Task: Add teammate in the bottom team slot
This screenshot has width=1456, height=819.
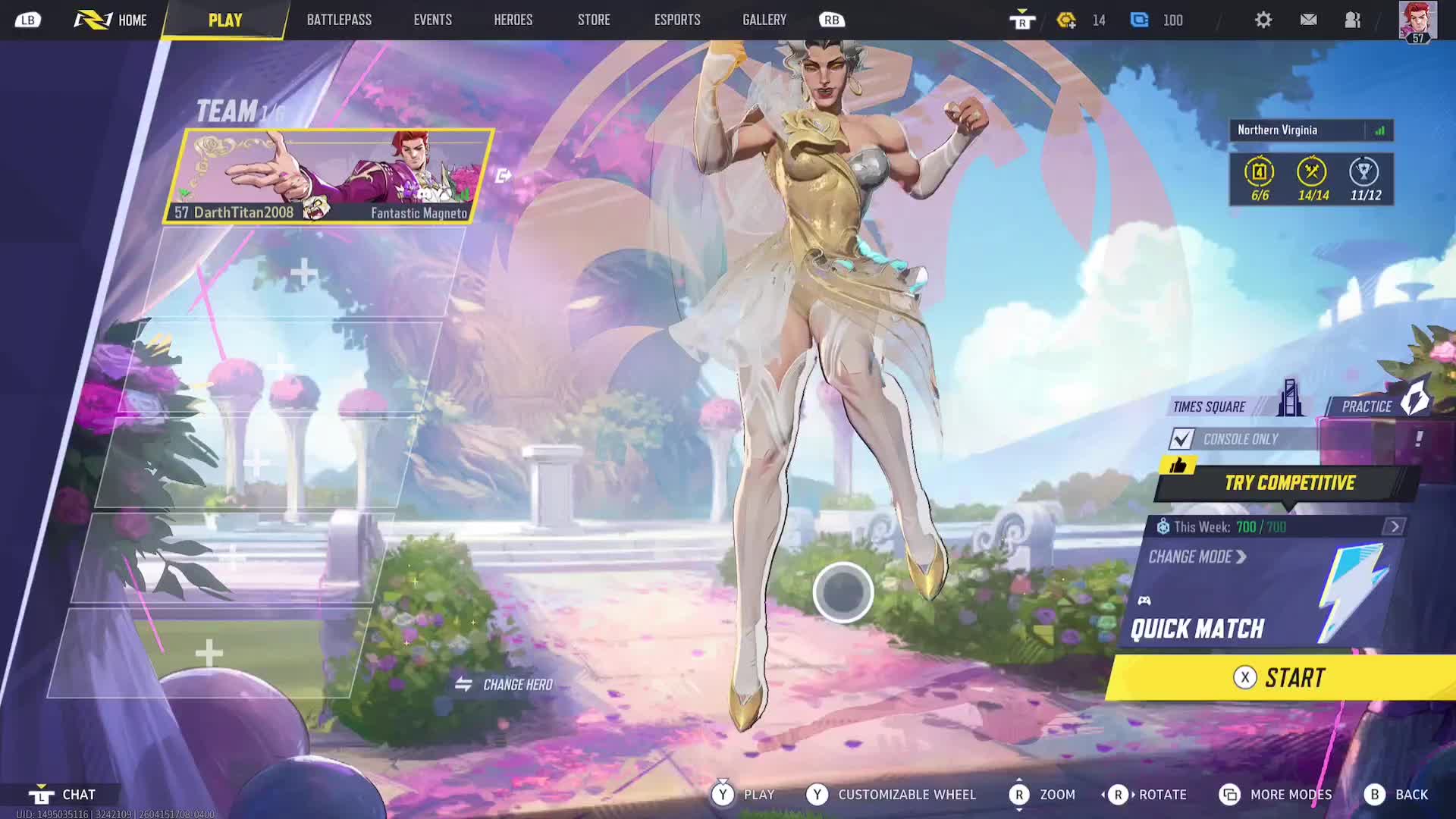Action: (x=209, y=653)
